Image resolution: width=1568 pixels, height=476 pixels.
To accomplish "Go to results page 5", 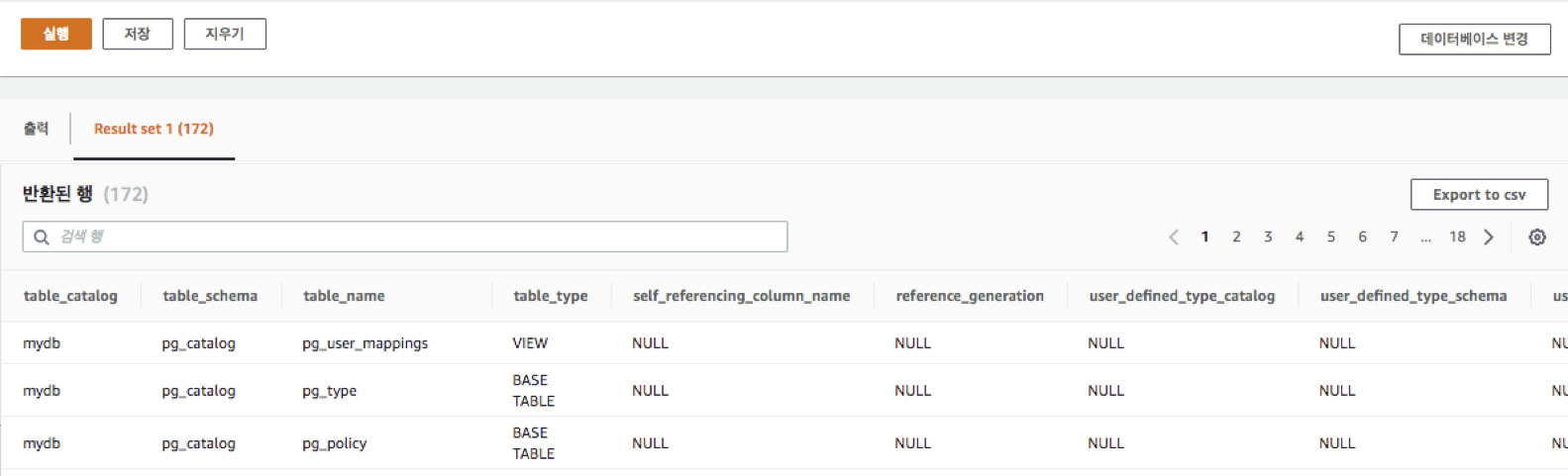I will (1330, 238).
